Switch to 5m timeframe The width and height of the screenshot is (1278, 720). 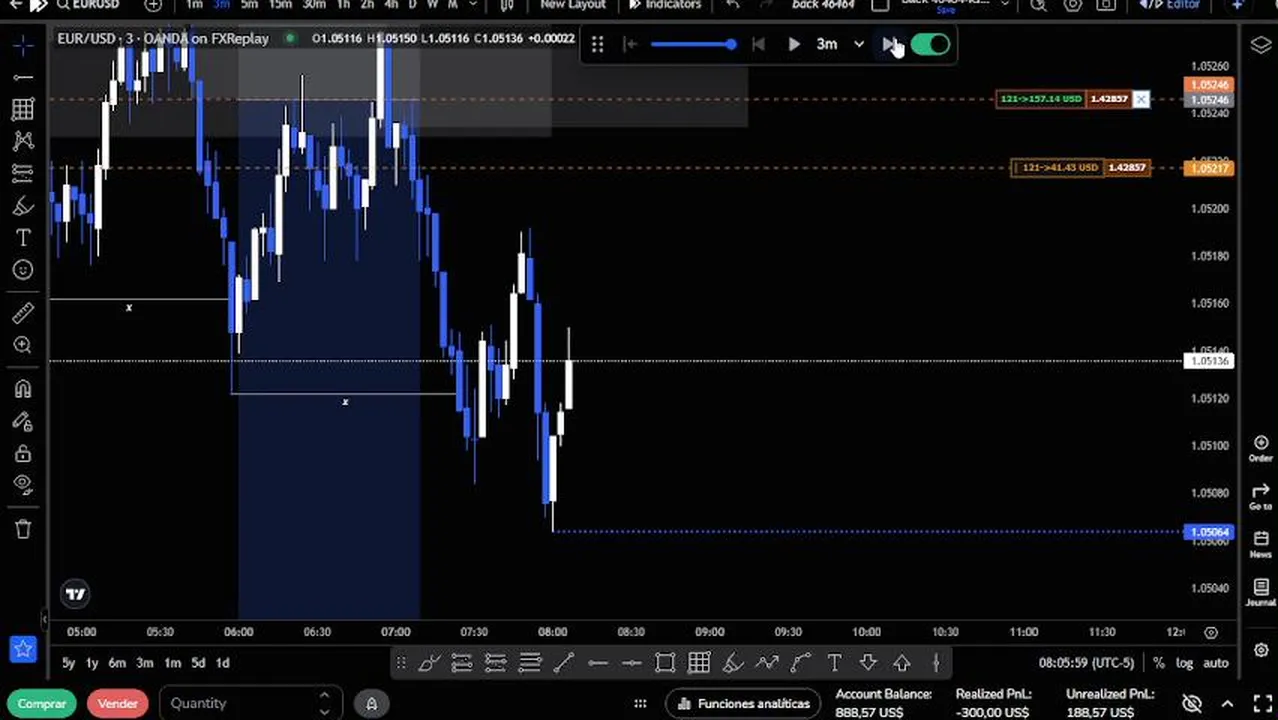(249, 5)
